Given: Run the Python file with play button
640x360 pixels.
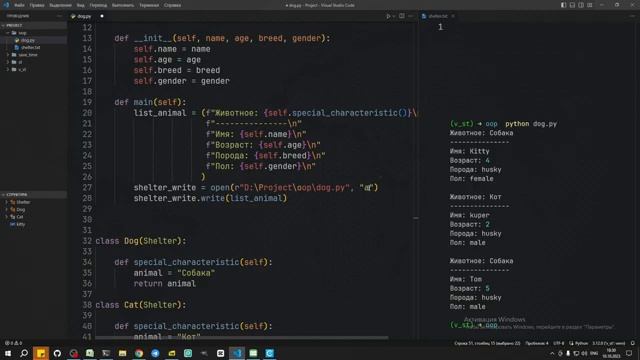Looking at the screenshot, I should click(x=388, y=16).
